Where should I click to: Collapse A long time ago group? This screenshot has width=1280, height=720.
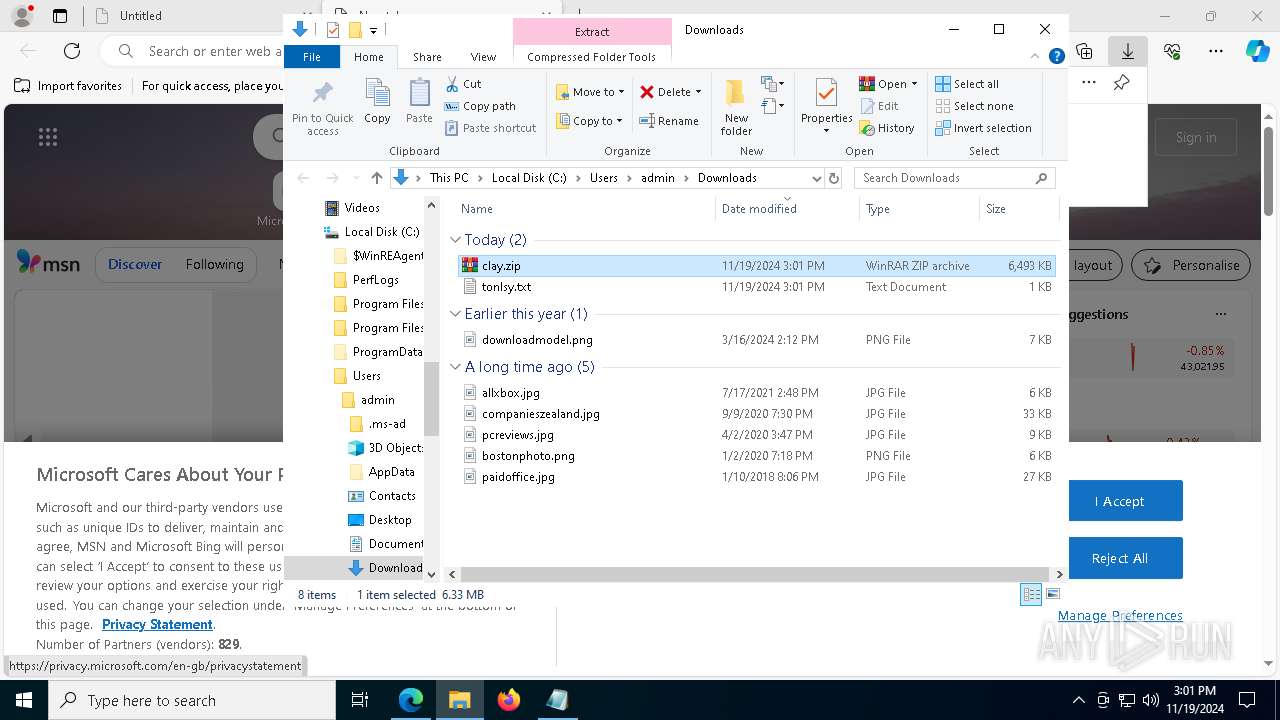[x=456, y=367]
